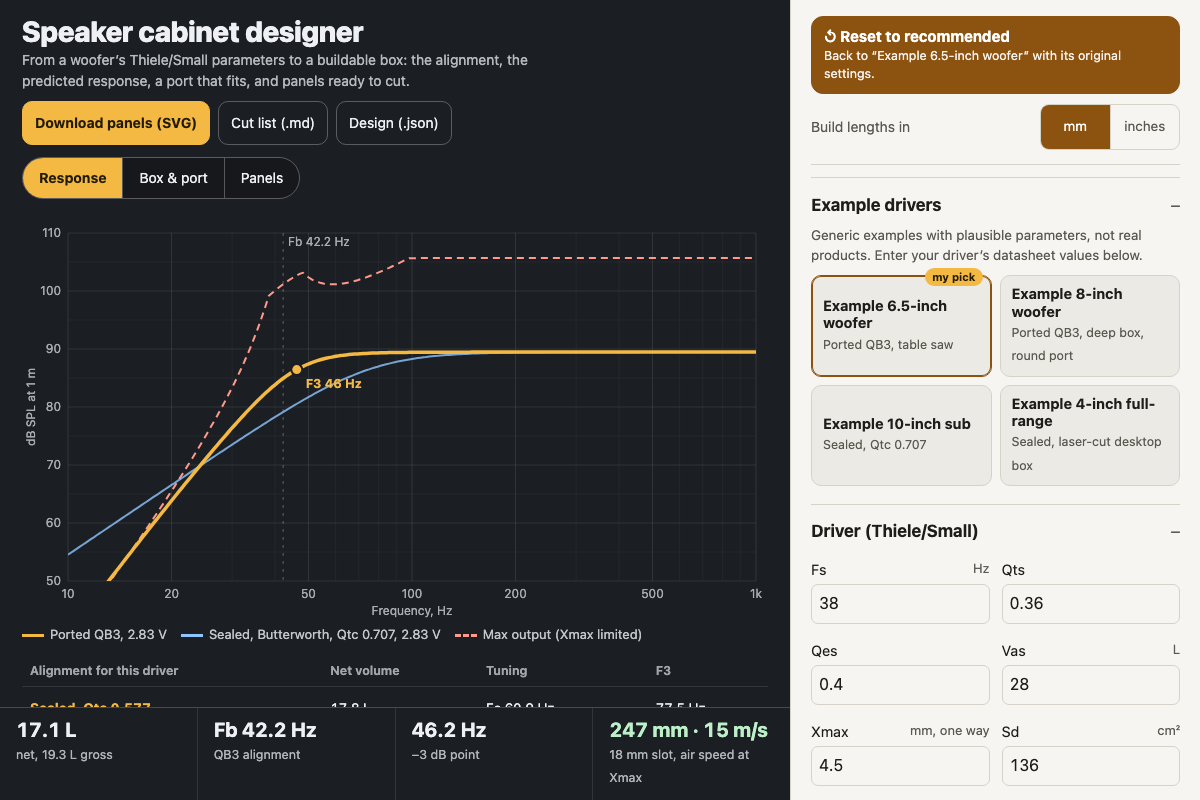Click the "Frequency, Hz" axis label
1200x800 pixels.
click(x=412, y=611)
